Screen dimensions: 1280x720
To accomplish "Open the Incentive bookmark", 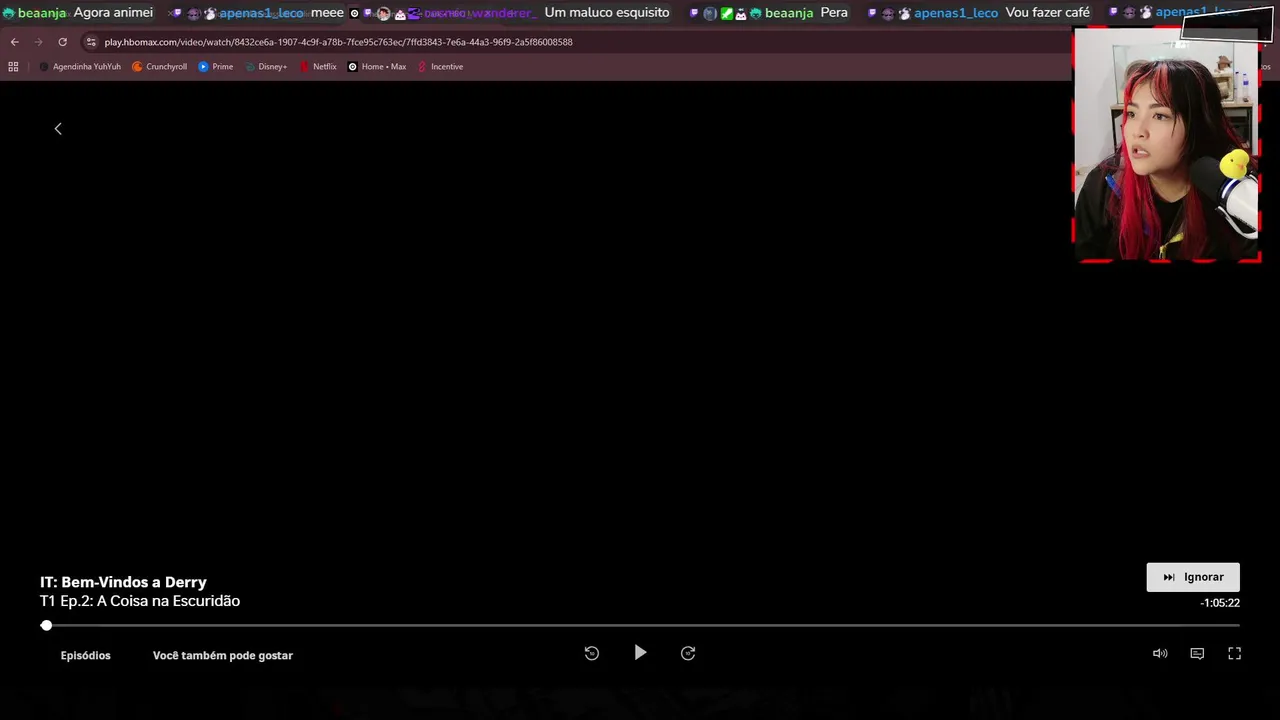I will tap(440, 67).
